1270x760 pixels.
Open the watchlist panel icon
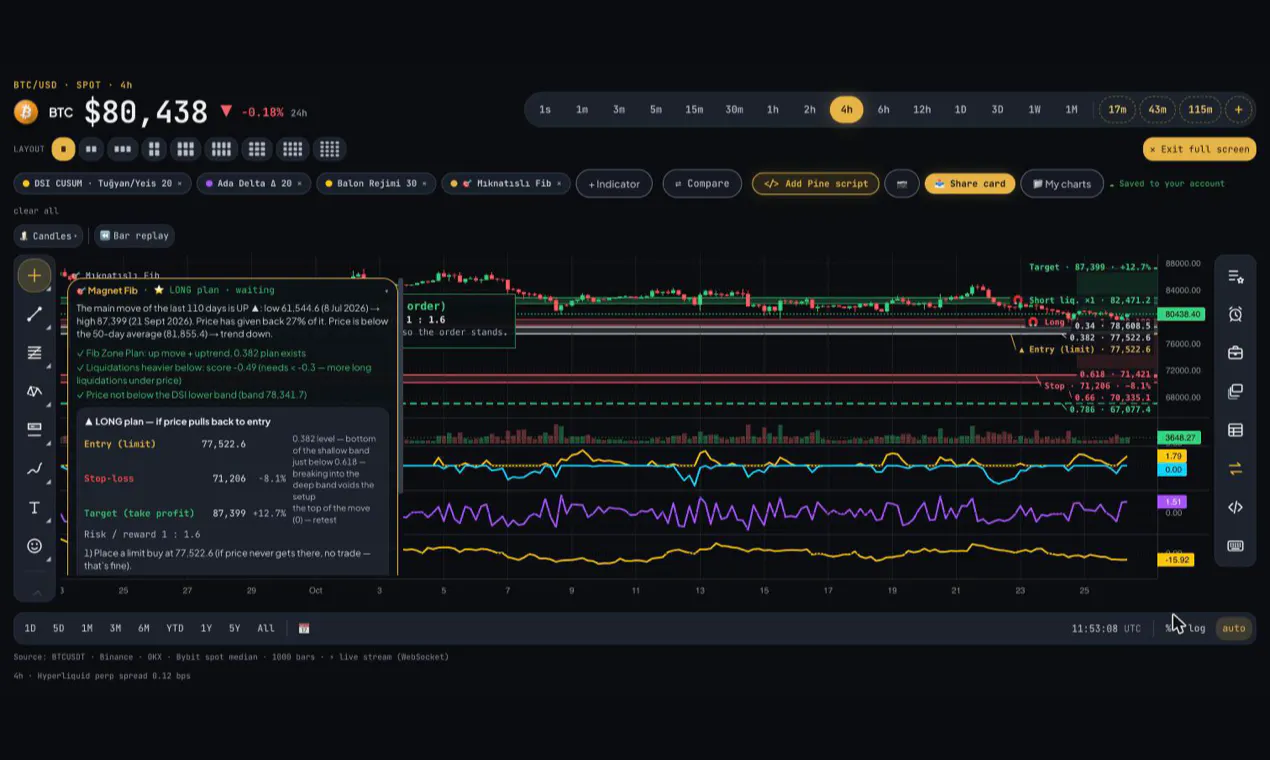tap(1235, 276)
